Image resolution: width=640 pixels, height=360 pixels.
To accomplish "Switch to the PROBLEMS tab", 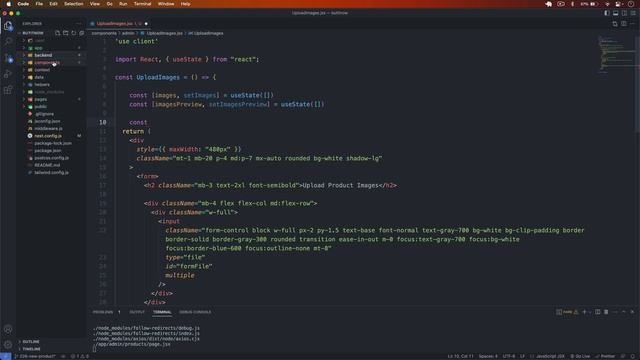I will click(x=103, y=312).
